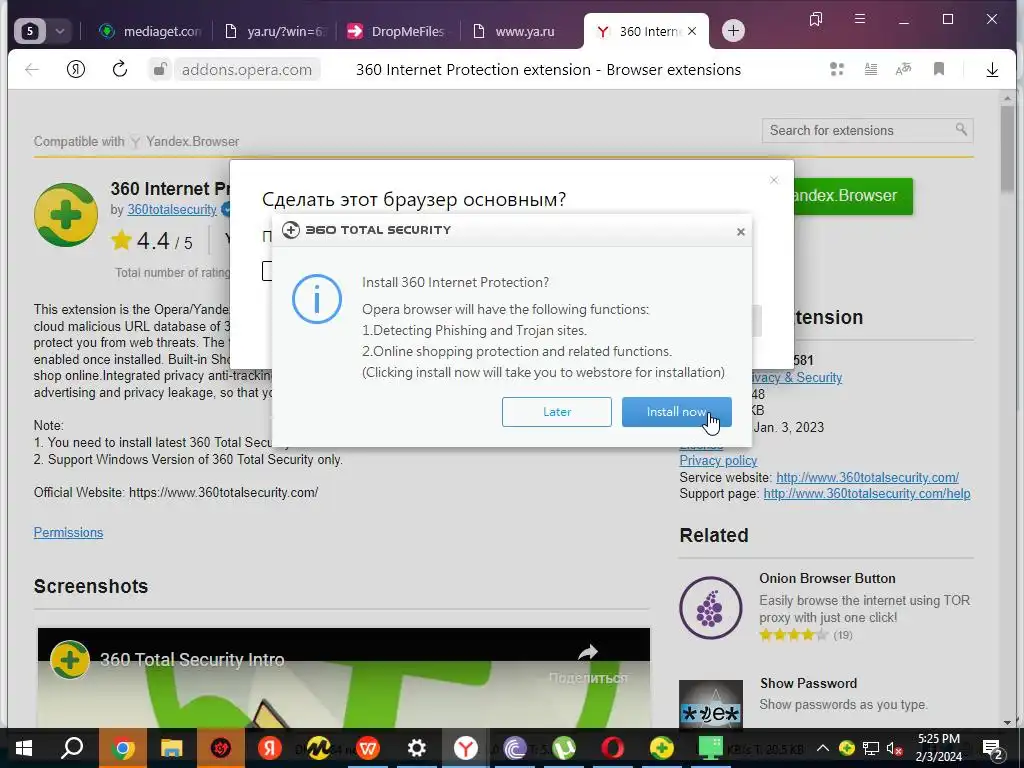This screenshot has width=1024, height=768.
Task: Switch to the mediaget.com tab
Action: [x=150, y=31]
